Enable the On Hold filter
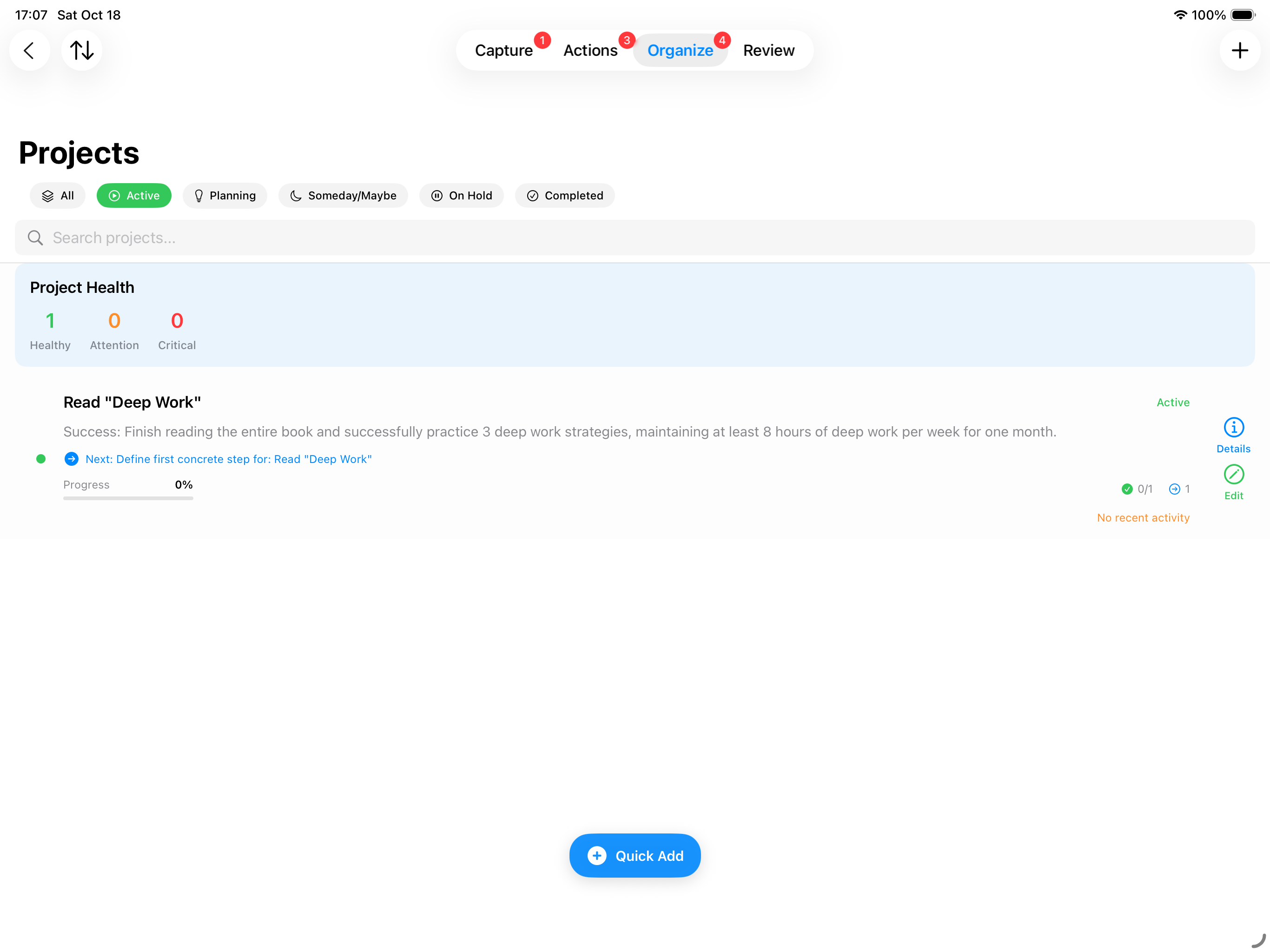This screenshot has height=952, width=1270. 462,195
